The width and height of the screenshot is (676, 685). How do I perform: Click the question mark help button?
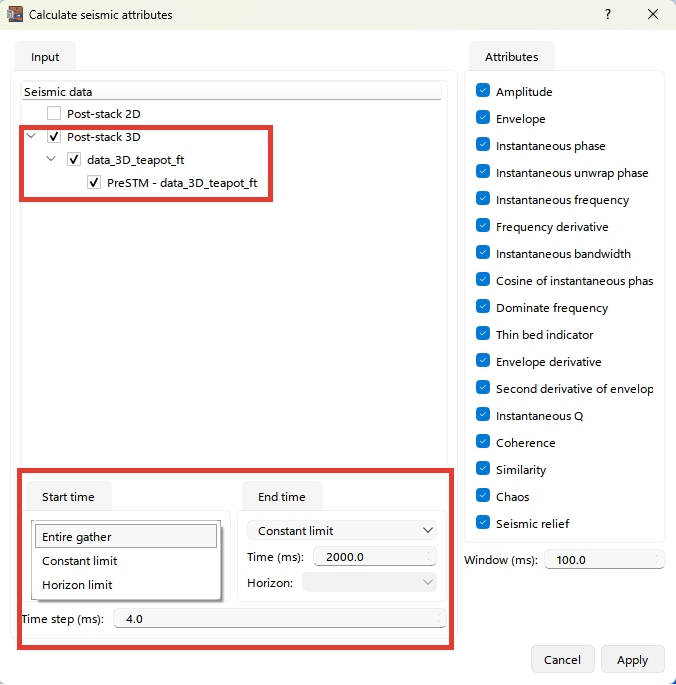[608, 15]
